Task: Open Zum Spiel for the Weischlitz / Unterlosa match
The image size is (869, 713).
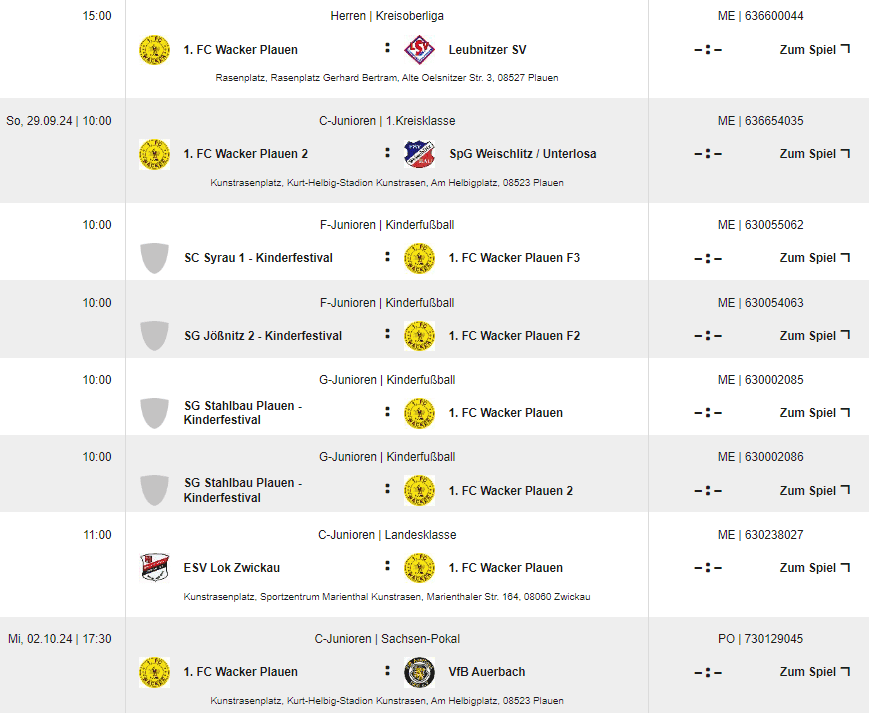Action: [x=814, y=154]
